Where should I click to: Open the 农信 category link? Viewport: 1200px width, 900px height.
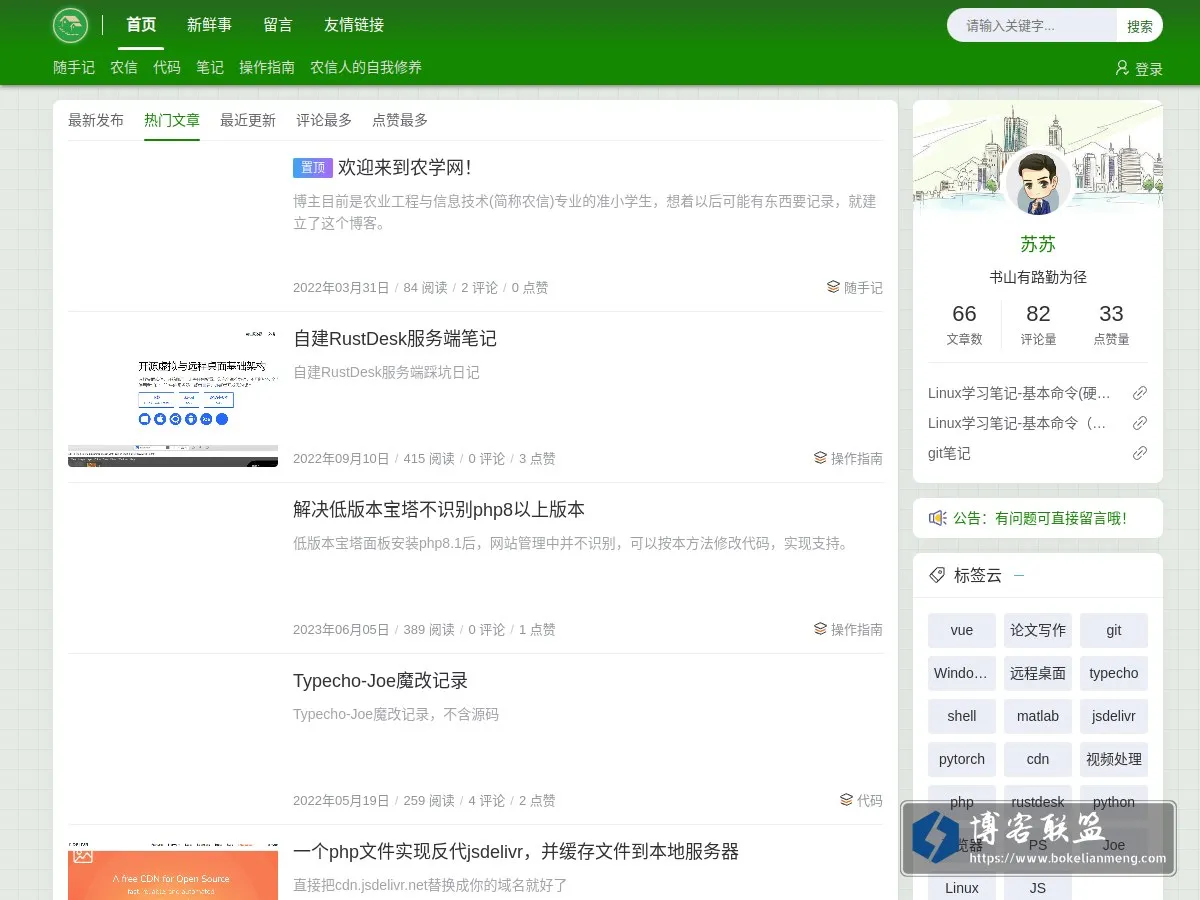[124, 67]
